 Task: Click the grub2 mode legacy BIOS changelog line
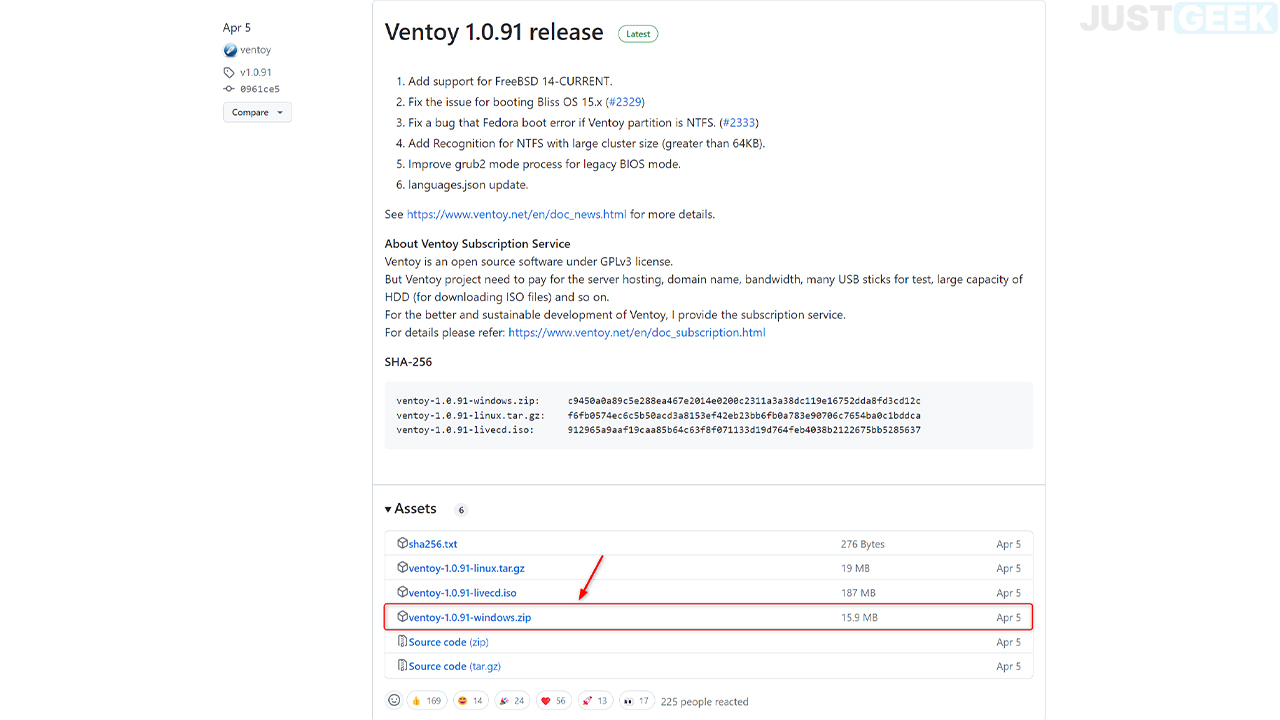(x=544, y=164)
